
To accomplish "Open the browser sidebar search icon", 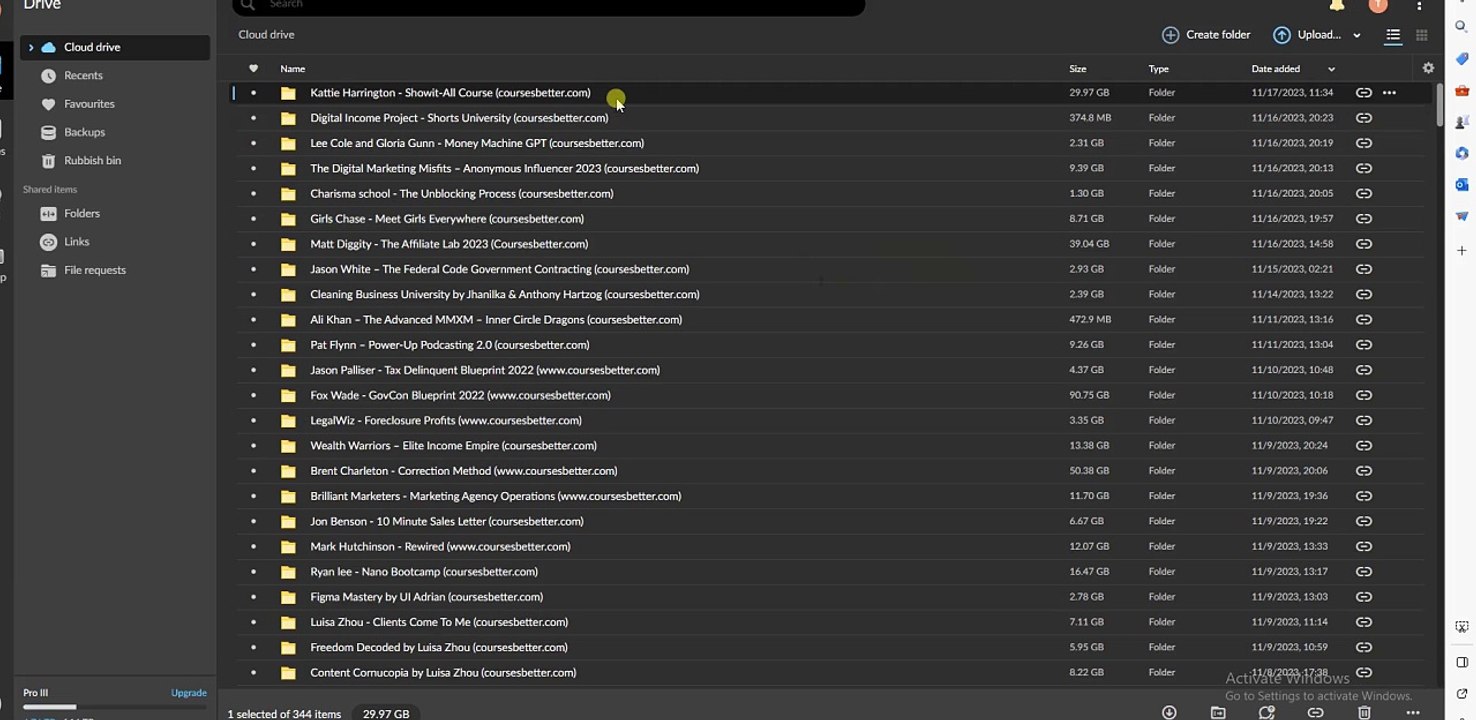I will (1461, 27).
